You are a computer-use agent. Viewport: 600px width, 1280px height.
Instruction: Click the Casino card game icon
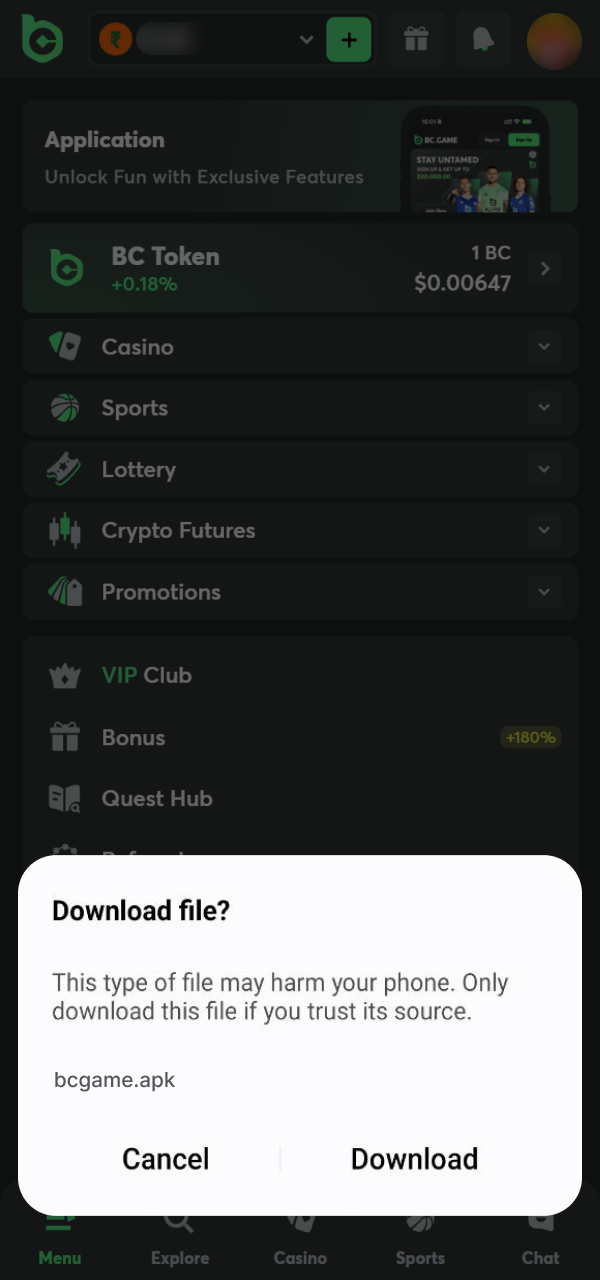click(x=65, y=346)
